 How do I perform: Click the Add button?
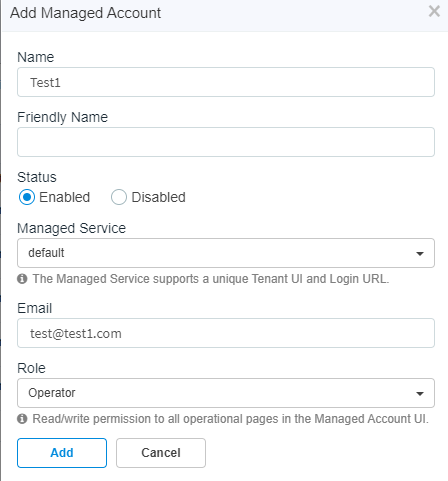62,453
